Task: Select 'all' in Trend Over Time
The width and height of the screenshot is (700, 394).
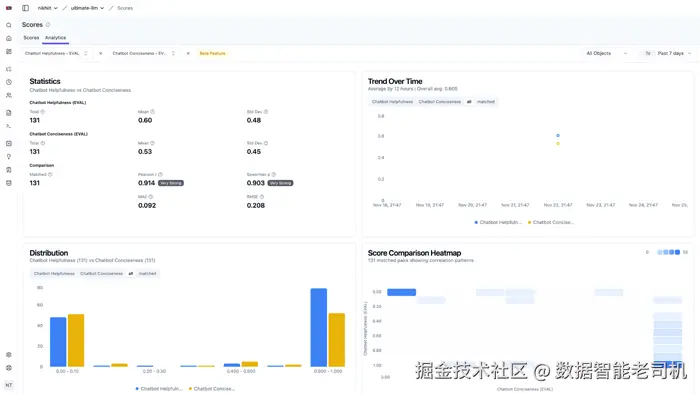Action: (469, 102)
